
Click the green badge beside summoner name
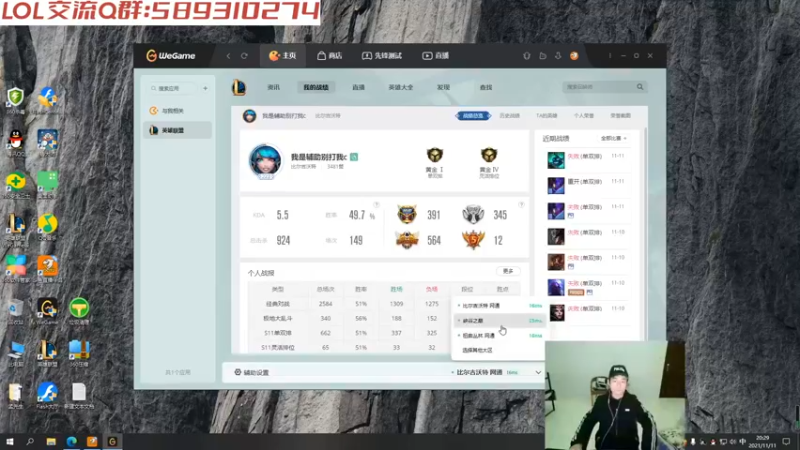click(x=354, y=157)
